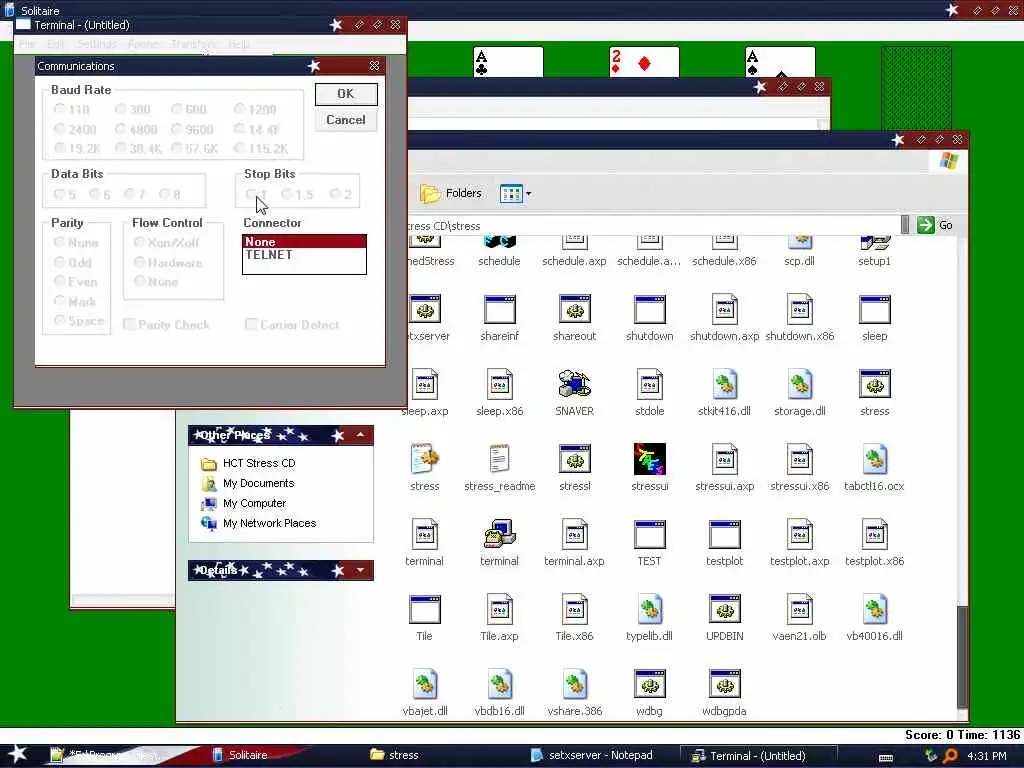Choose 8 data bits
This screenshot has width=1024, height=768.
[x=170, y=194]
